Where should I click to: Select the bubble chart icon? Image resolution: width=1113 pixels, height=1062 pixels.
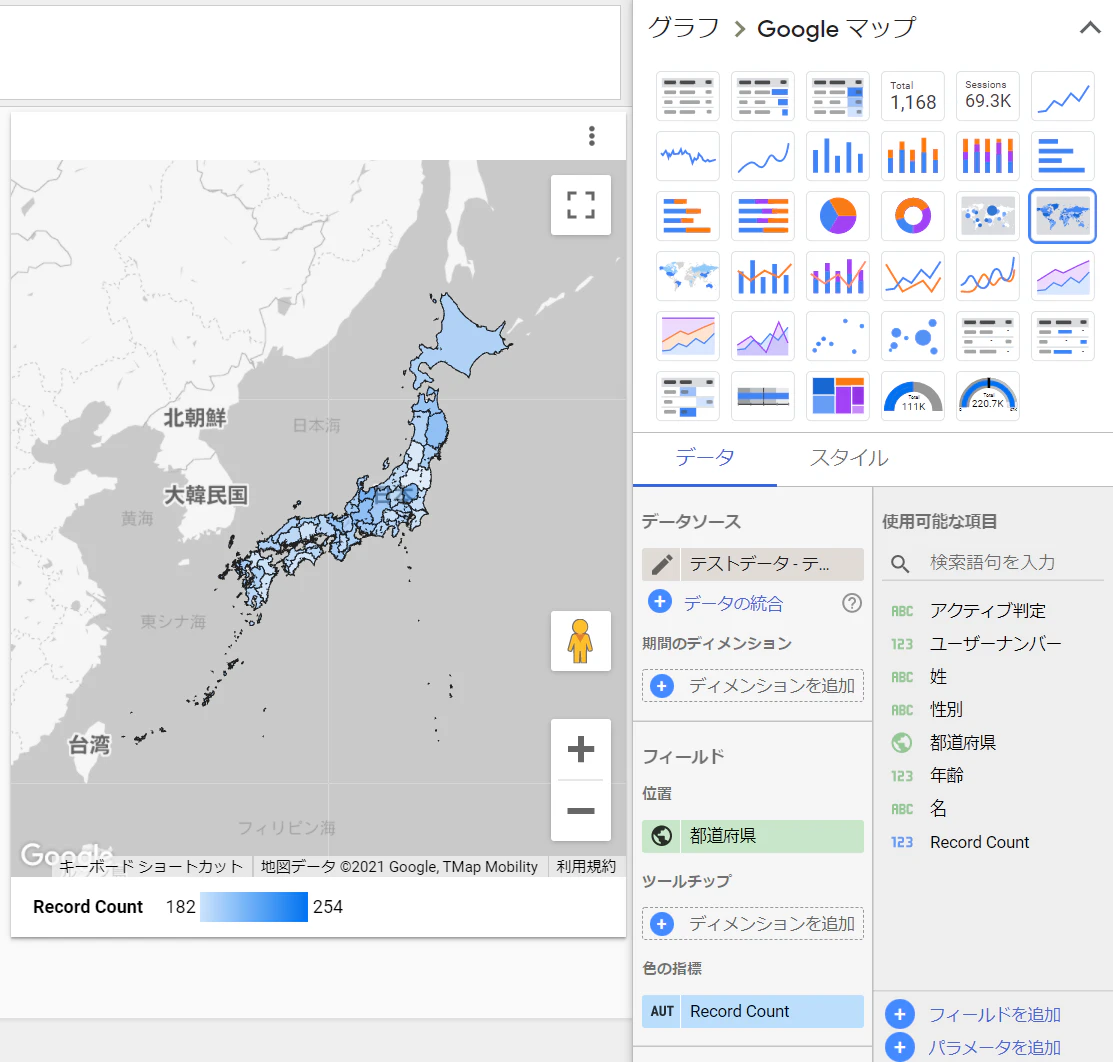(x=913, y=336)
